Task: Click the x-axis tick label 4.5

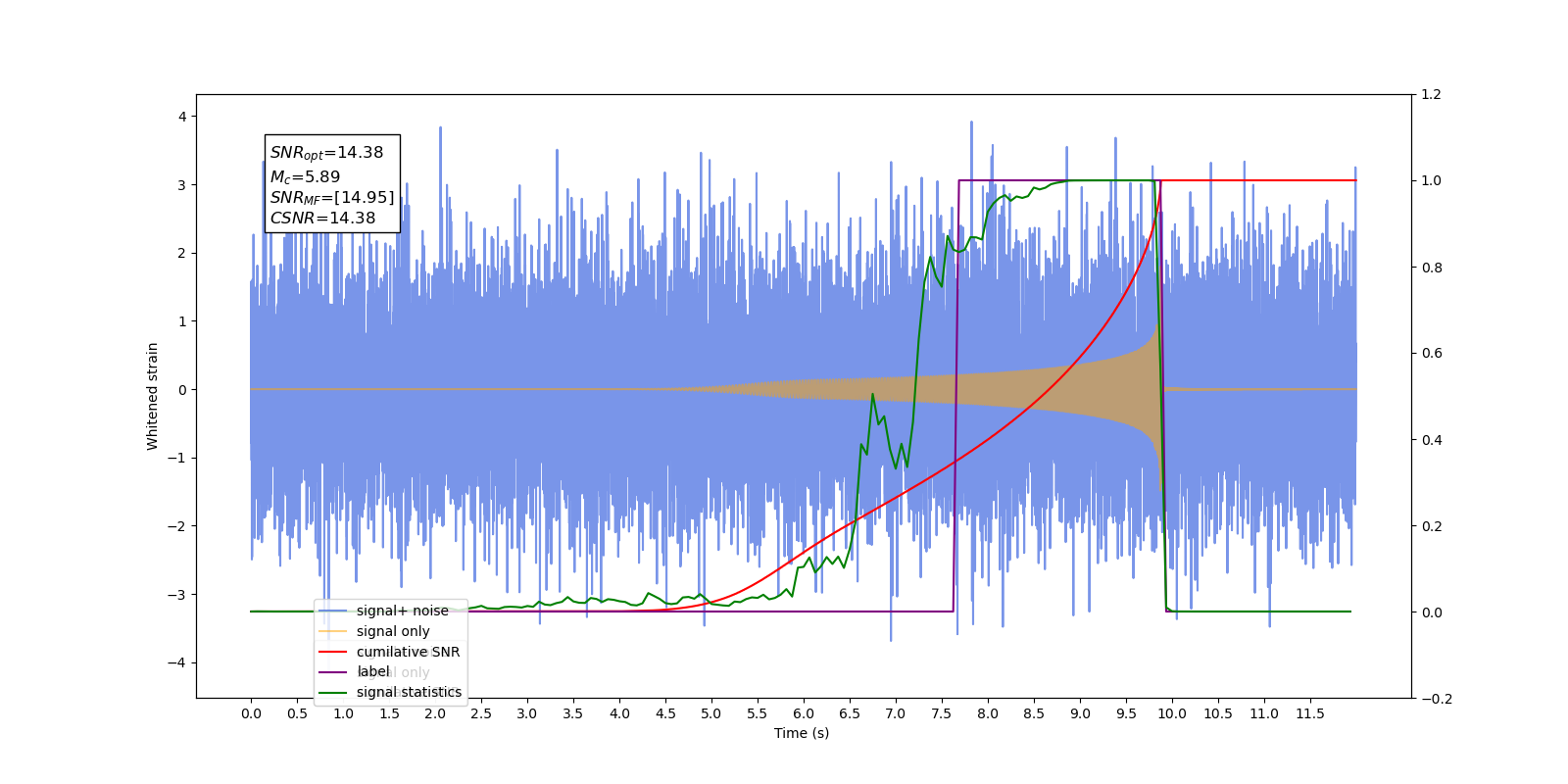Action: tap(665, 713)
